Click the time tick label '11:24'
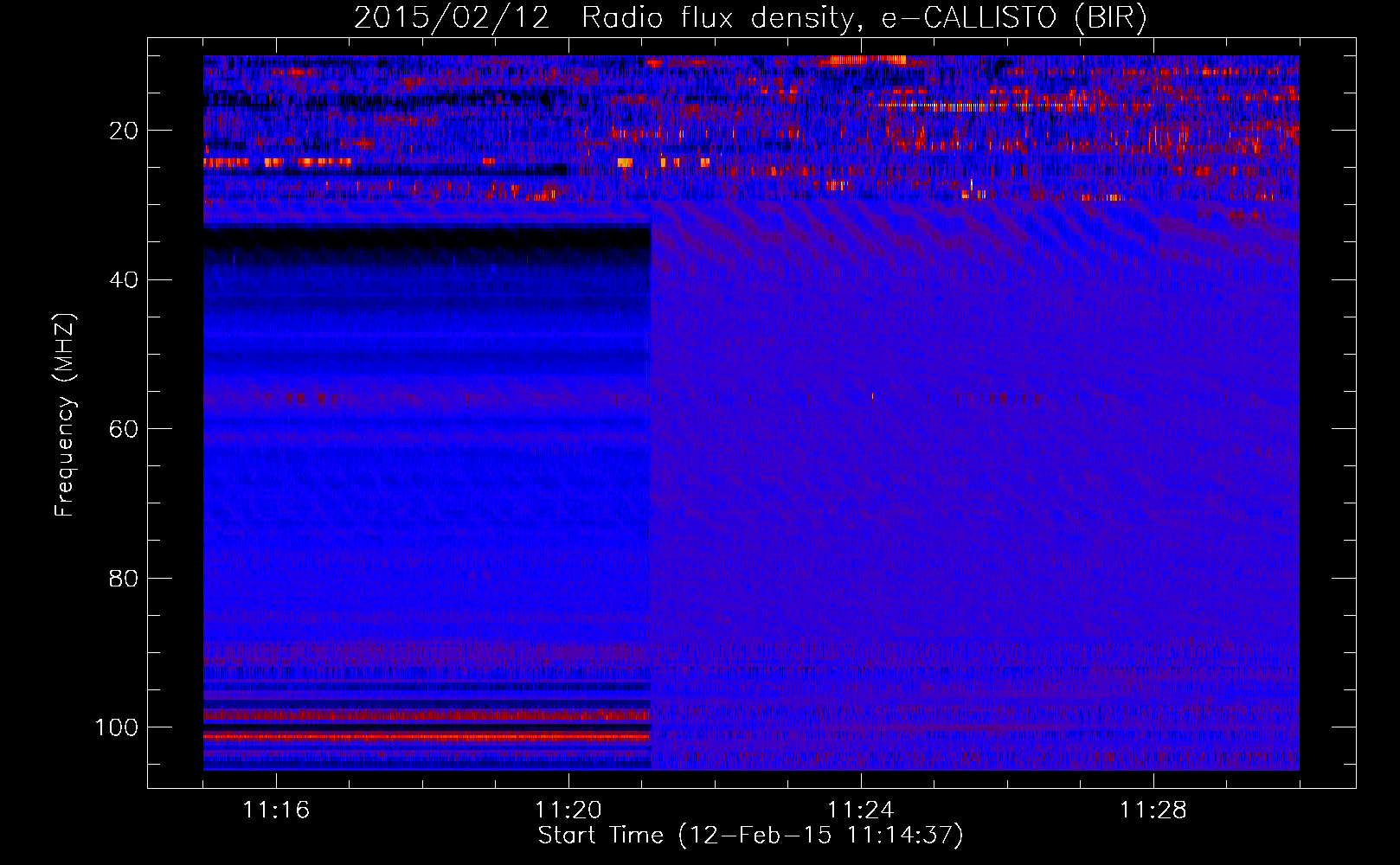 (x=861, y=811)
